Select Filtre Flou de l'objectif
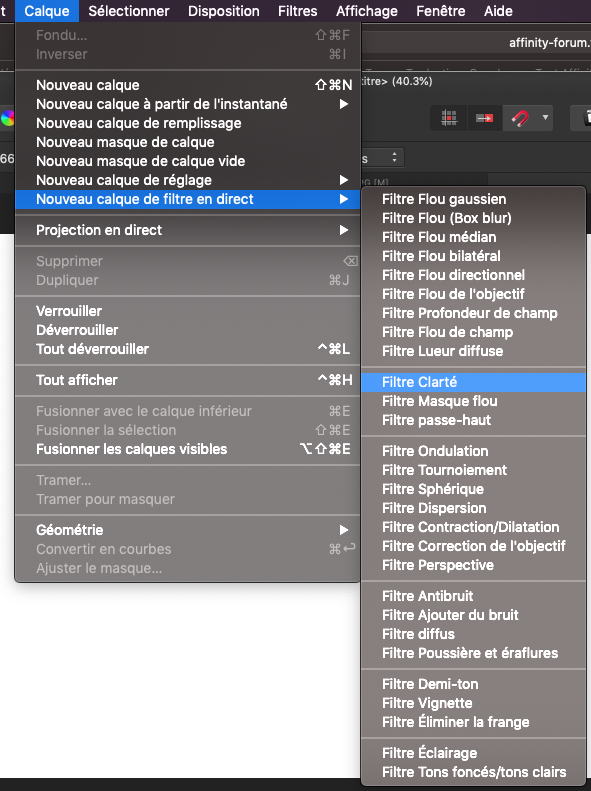The height and width of the screenshot is (791, 591). tap(474, 294)
